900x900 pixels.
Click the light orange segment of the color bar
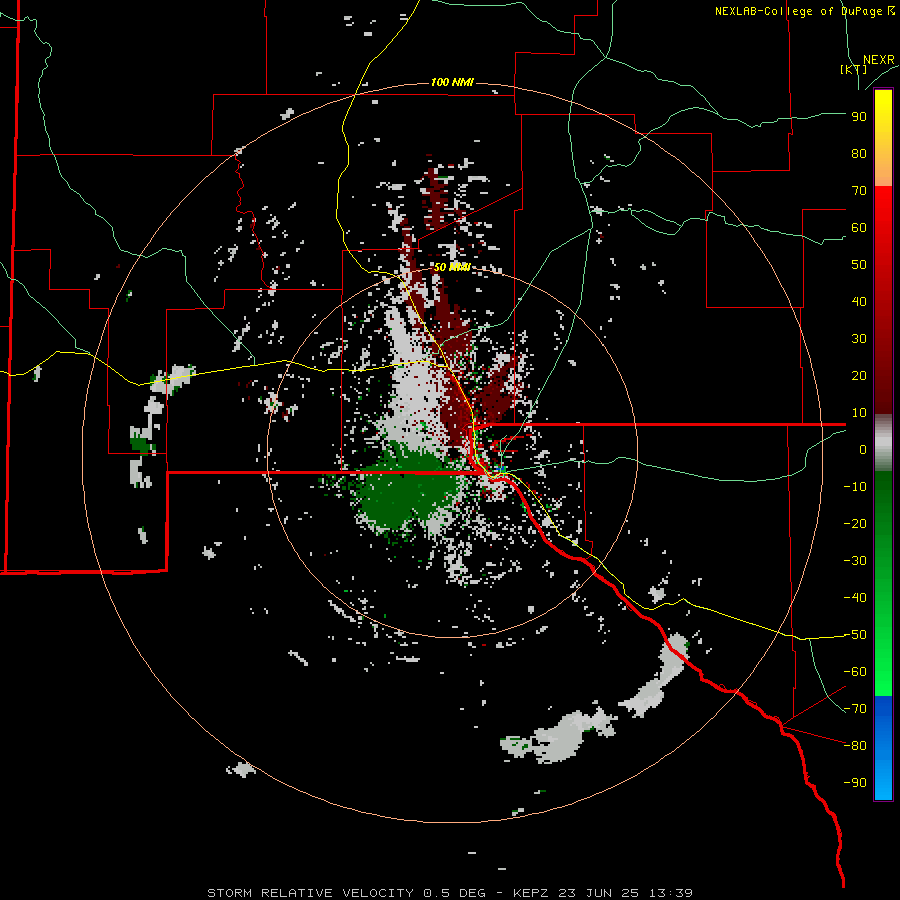click(x=883, y=169)
